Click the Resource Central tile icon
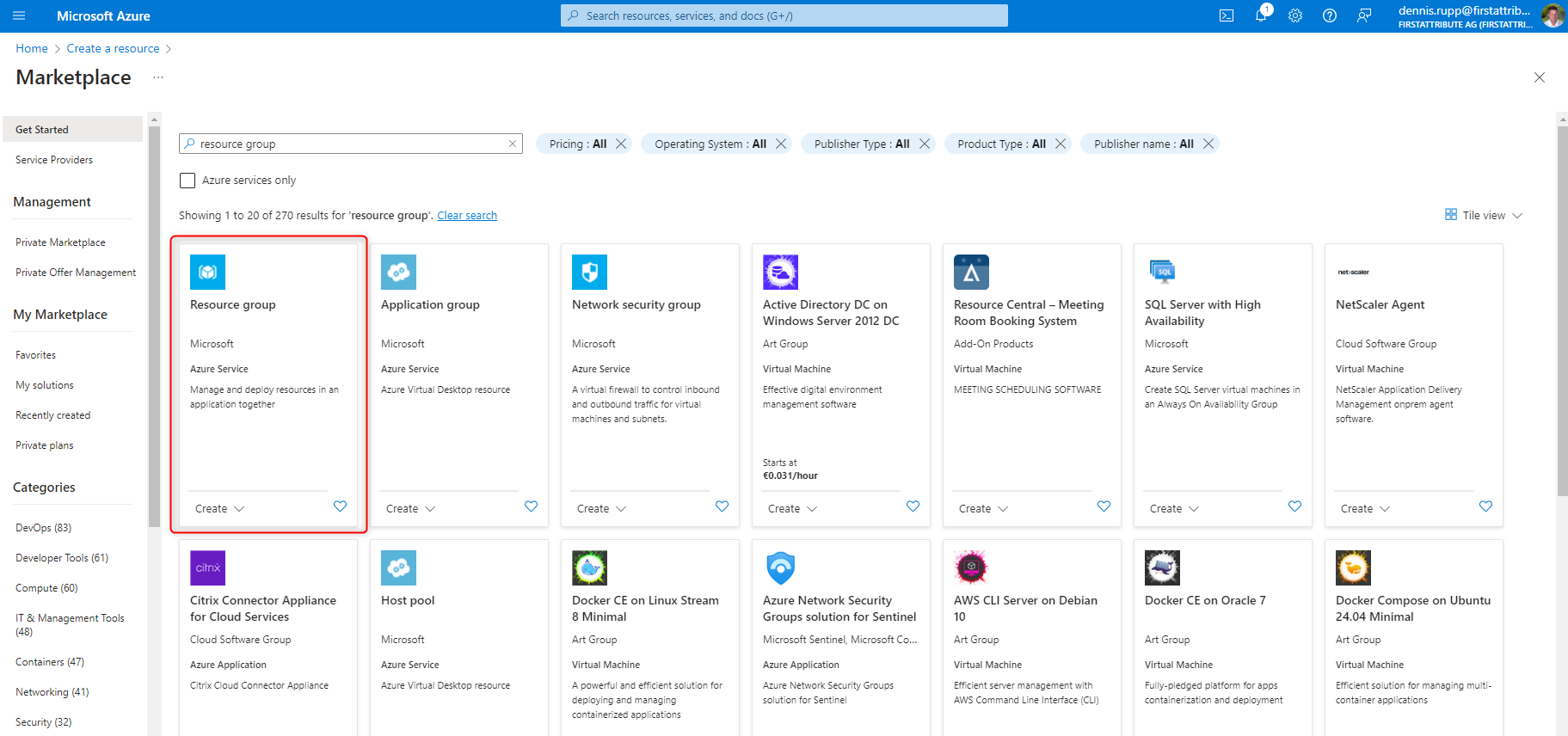This screenshot has width=1568, height=736. tap(971, 272)
